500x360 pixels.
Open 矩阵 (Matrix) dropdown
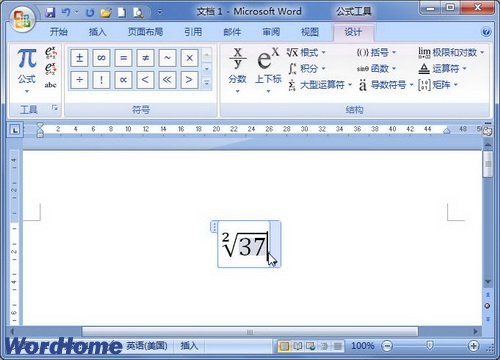click(437, 85)
